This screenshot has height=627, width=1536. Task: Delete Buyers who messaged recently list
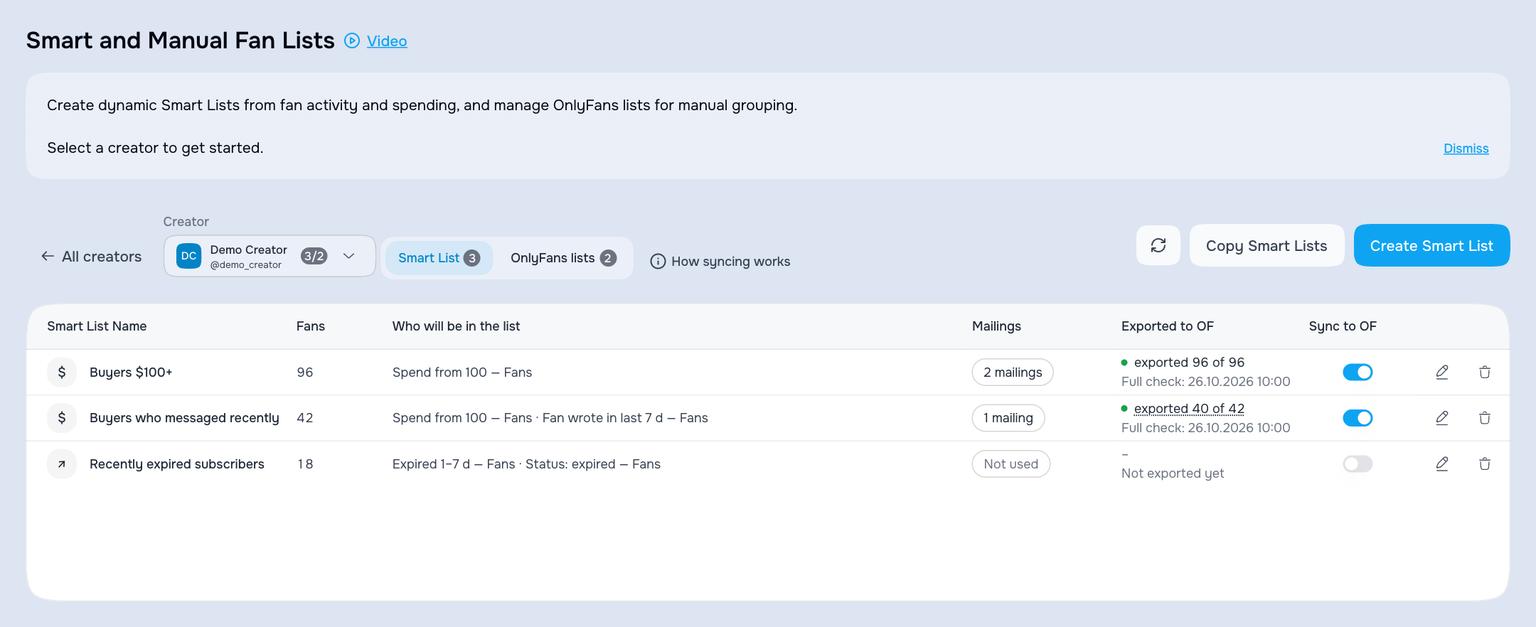pyautogui.click(x=1485, y=418)
